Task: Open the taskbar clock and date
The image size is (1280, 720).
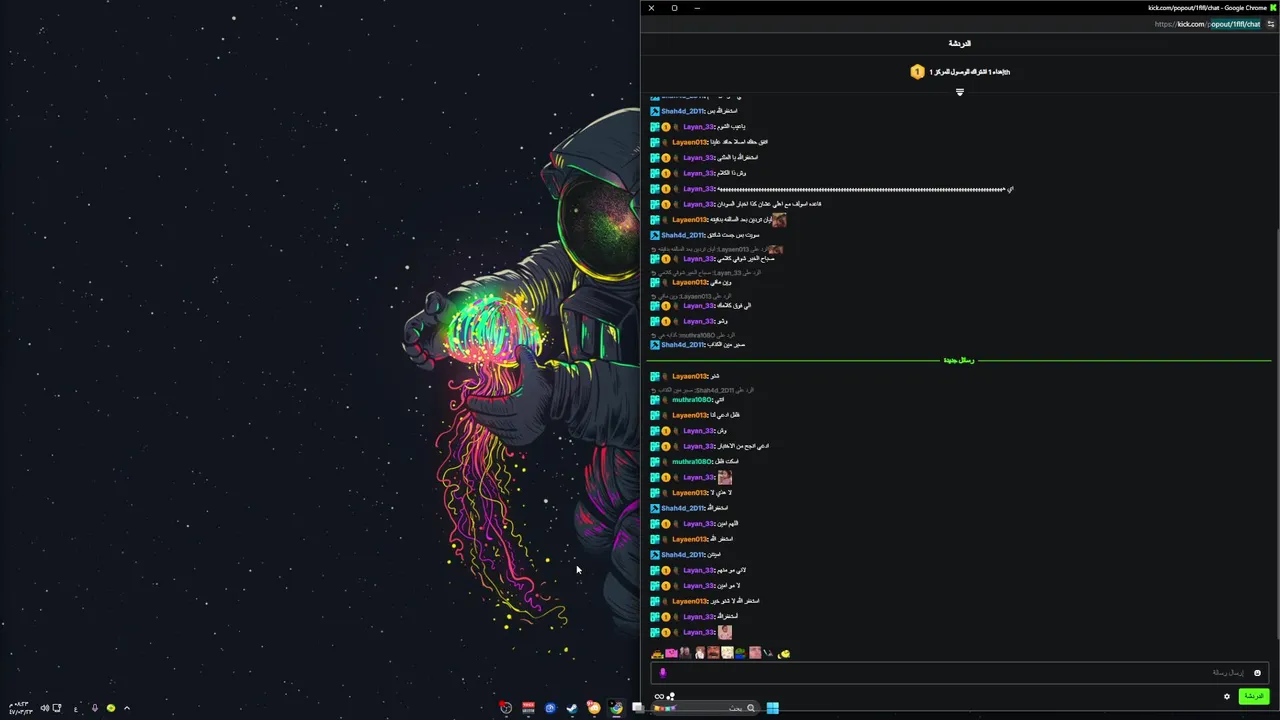Action: point(20,708)
